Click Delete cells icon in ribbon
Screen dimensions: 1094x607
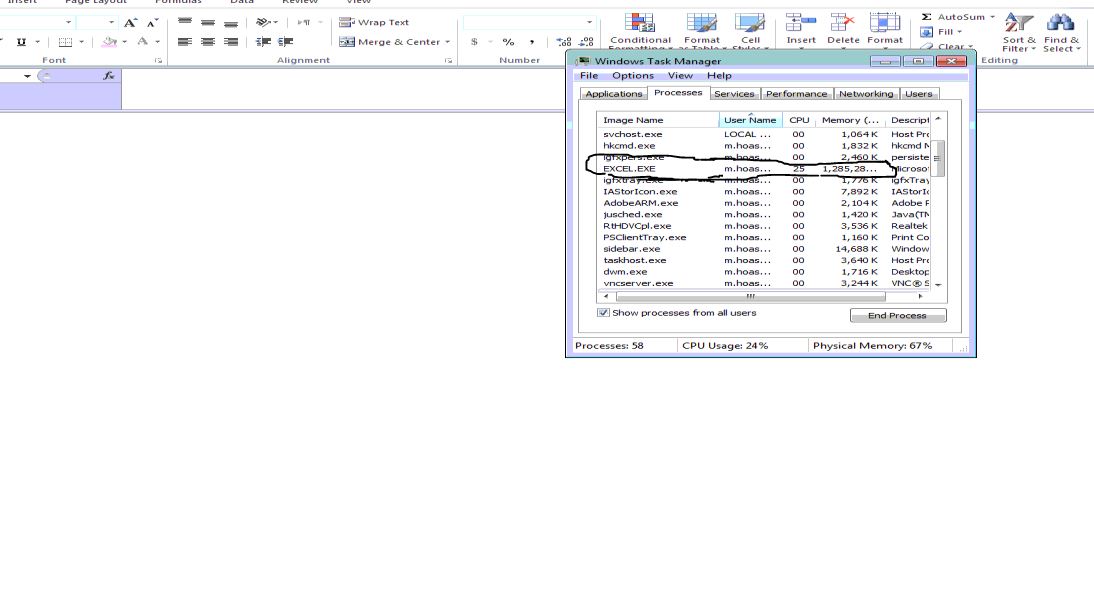point(843,23)
